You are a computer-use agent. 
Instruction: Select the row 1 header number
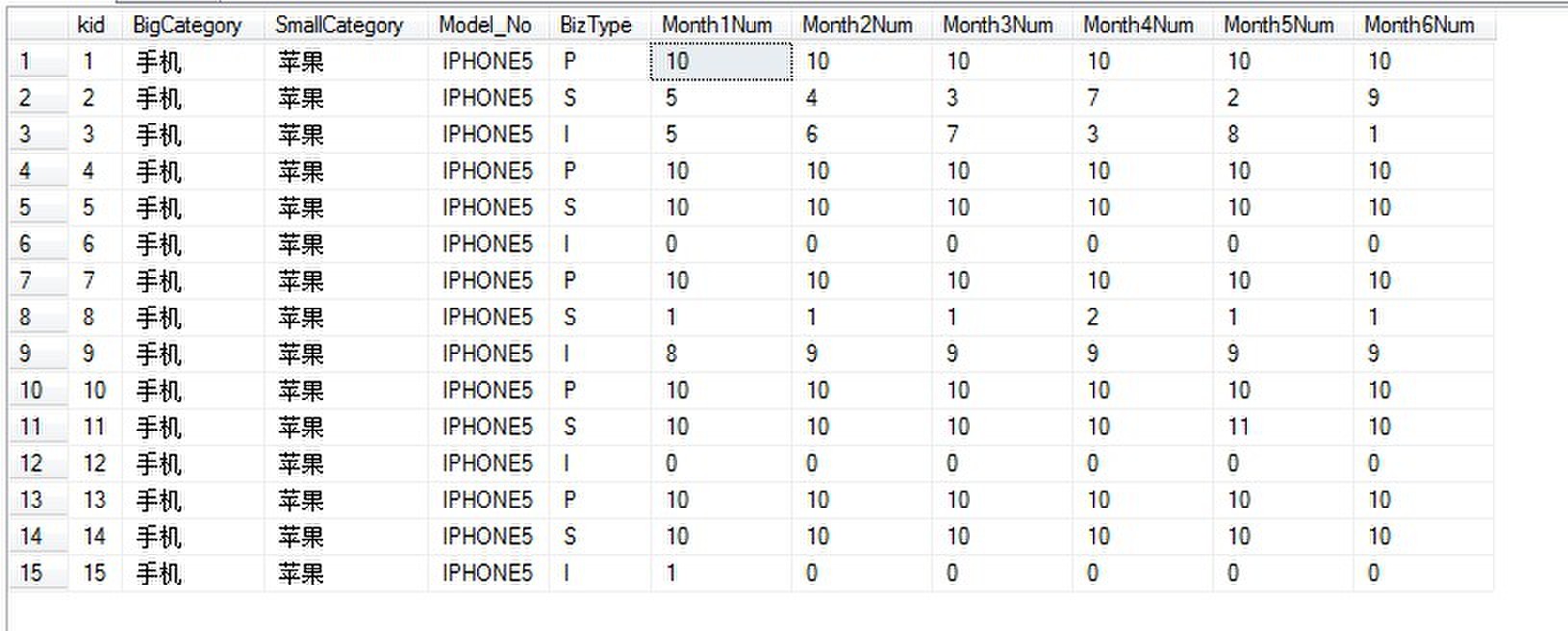pos(26,62)
